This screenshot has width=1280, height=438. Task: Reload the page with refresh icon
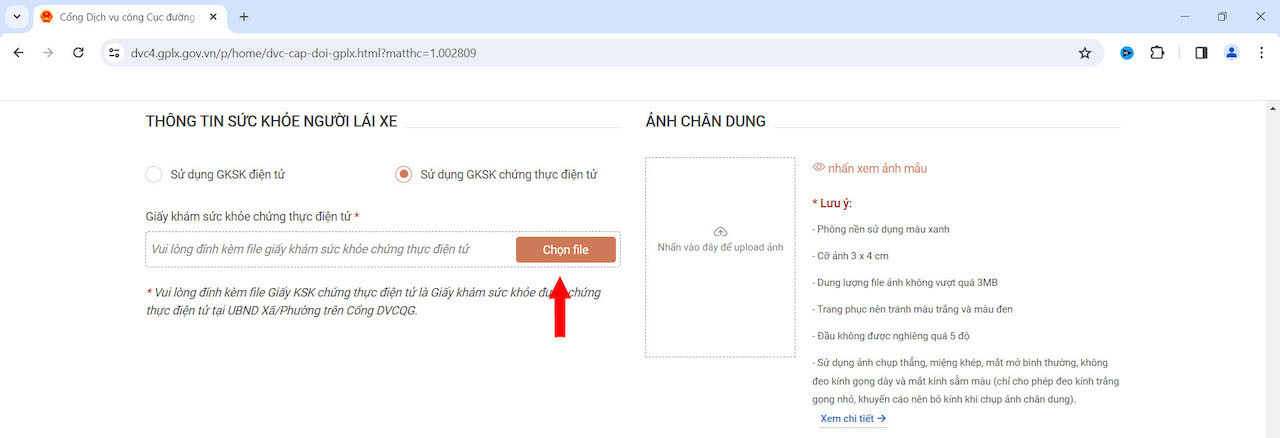(79, 53)
